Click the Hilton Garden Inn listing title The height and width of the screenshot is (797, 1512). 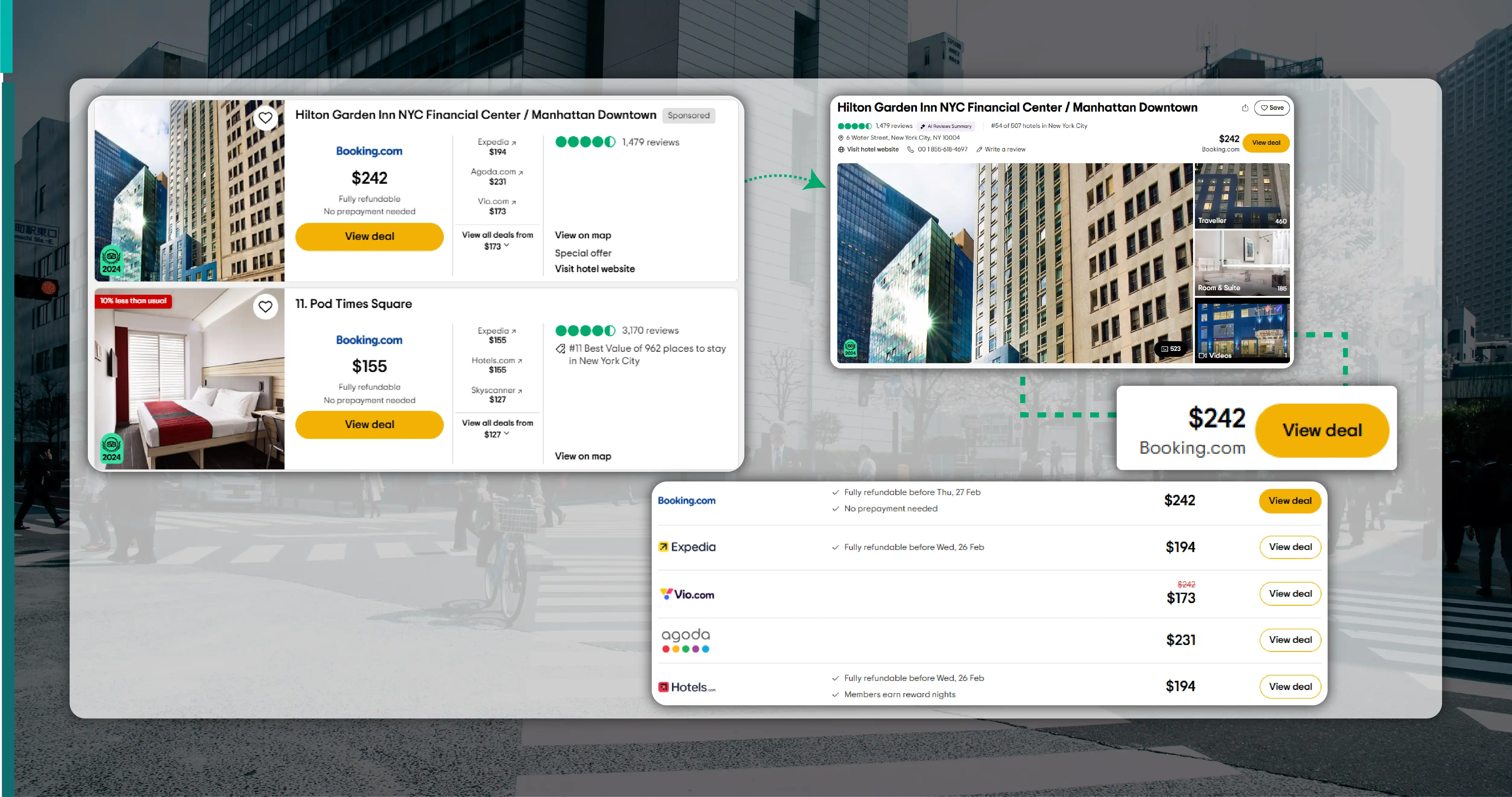click(x=476, y=115)
